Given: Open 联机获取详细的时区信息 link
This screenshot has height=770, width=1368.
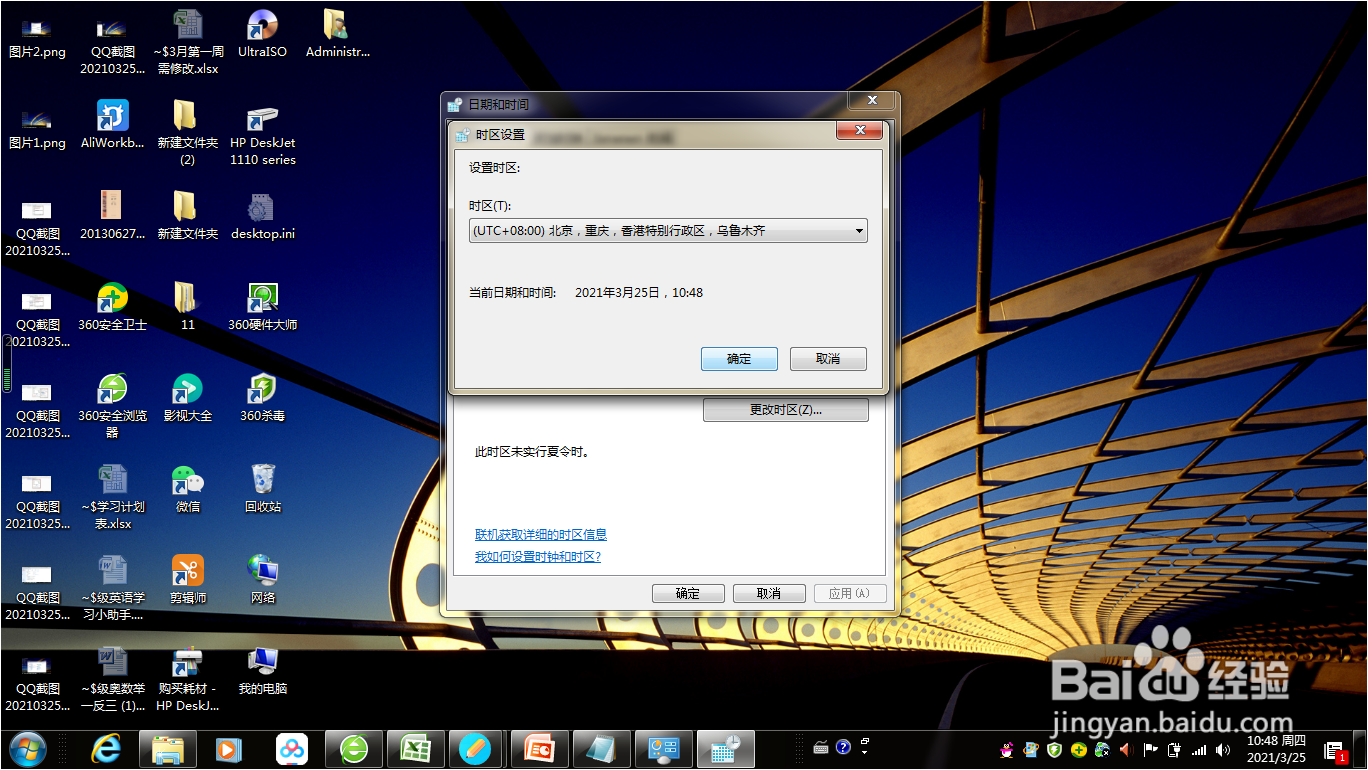Looking at the screenshot, I should pos(541,535).
